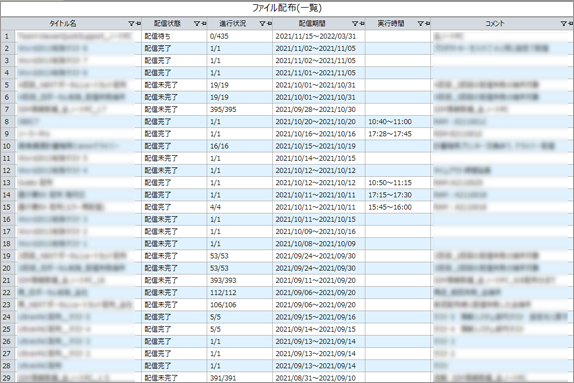The width and height of the screenshot is (574, 383).
Task: Select the 10:40~11:00 execution time cell
Action: click(x=398, y=122)
